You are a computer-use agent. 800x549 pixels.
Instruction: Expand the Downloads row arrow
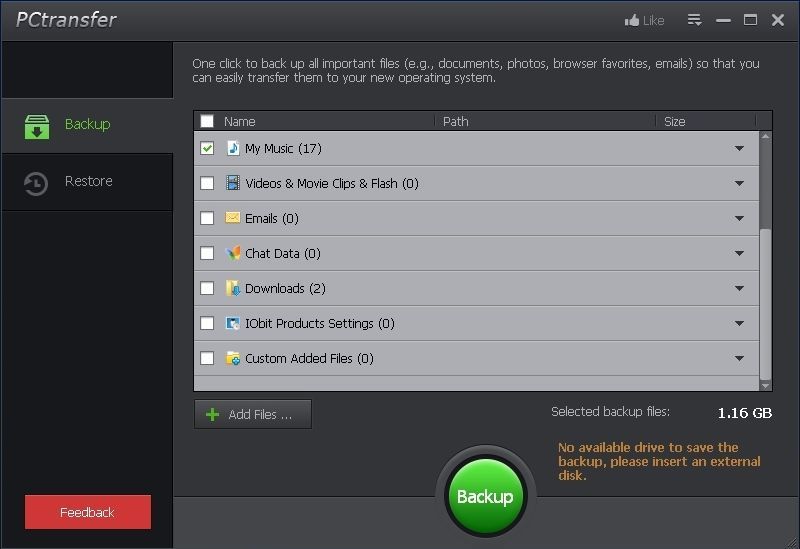pyautogui.click(x=739, y=288)
